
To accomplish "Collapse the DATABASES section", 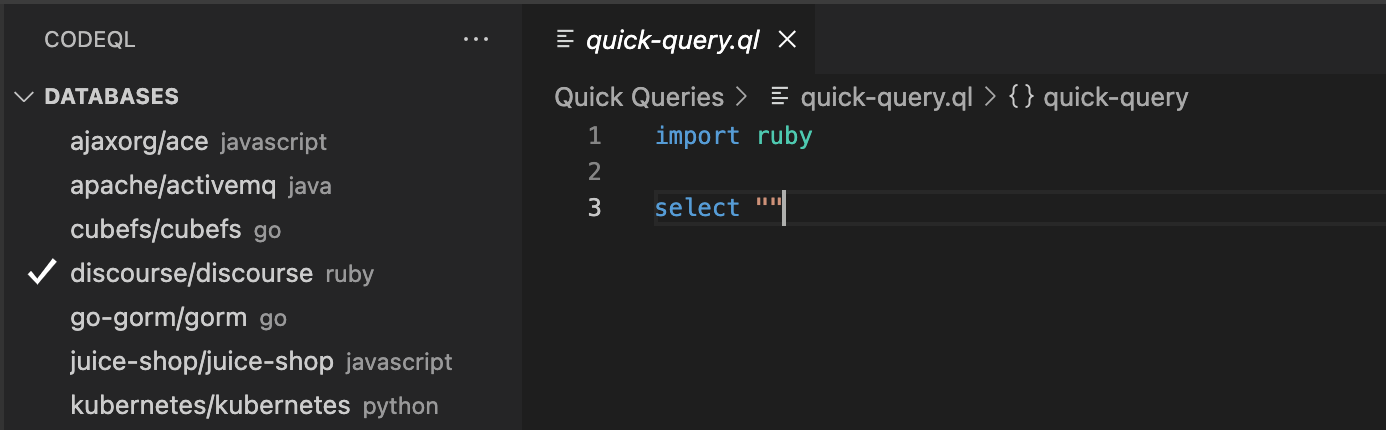I will [25, 97].
